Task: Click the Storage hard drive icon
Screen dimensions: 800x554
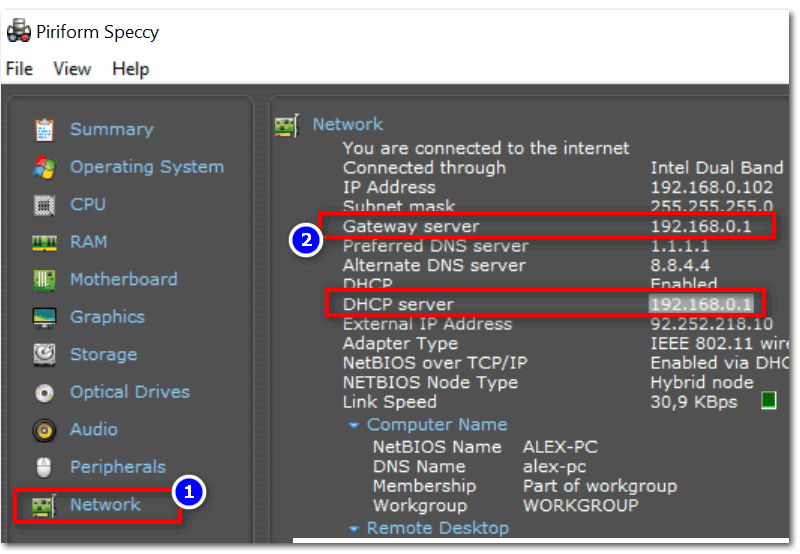Action: coord(44,355)
